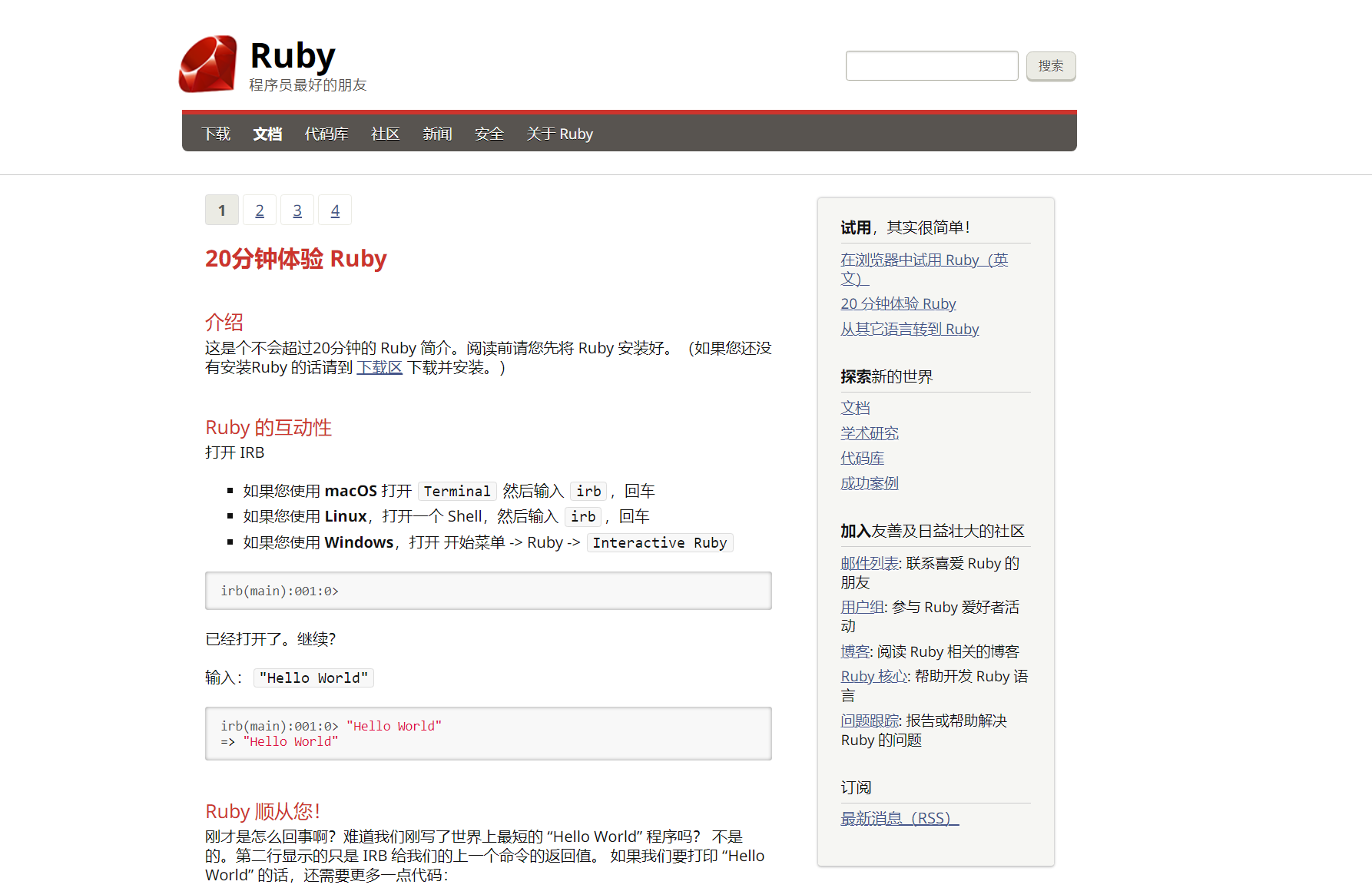Screen dimensions: 1372x888
Task: Click the 介绍 section heading
Action: click(x=224, y=322)
